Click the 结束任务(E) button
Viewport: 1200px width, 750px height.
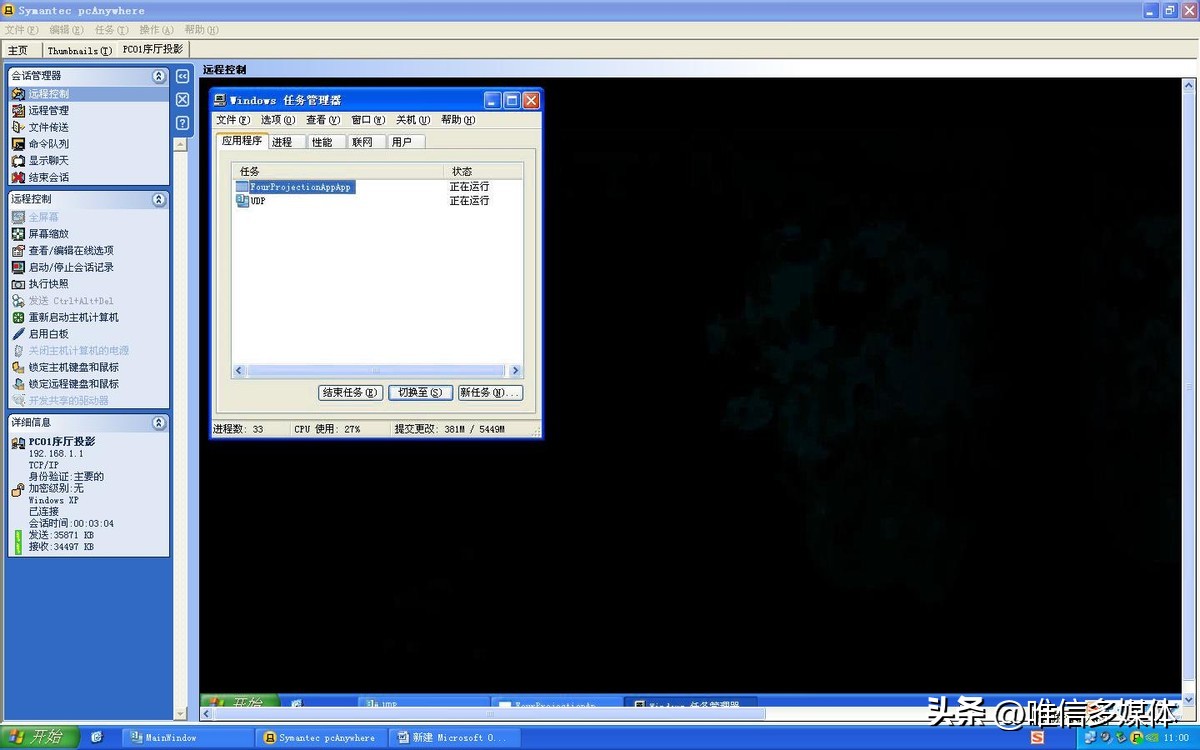pyautogui.click(x=350, y=393)
